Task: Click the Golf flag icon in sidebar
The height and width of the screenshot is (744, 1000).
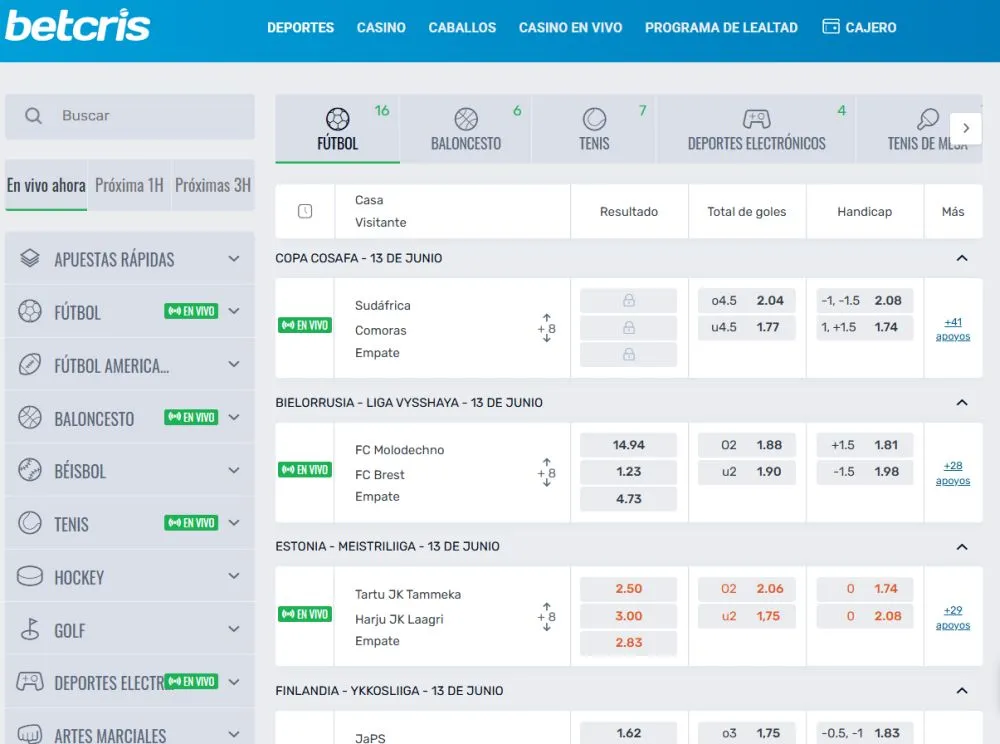Action: coord(30,630)
